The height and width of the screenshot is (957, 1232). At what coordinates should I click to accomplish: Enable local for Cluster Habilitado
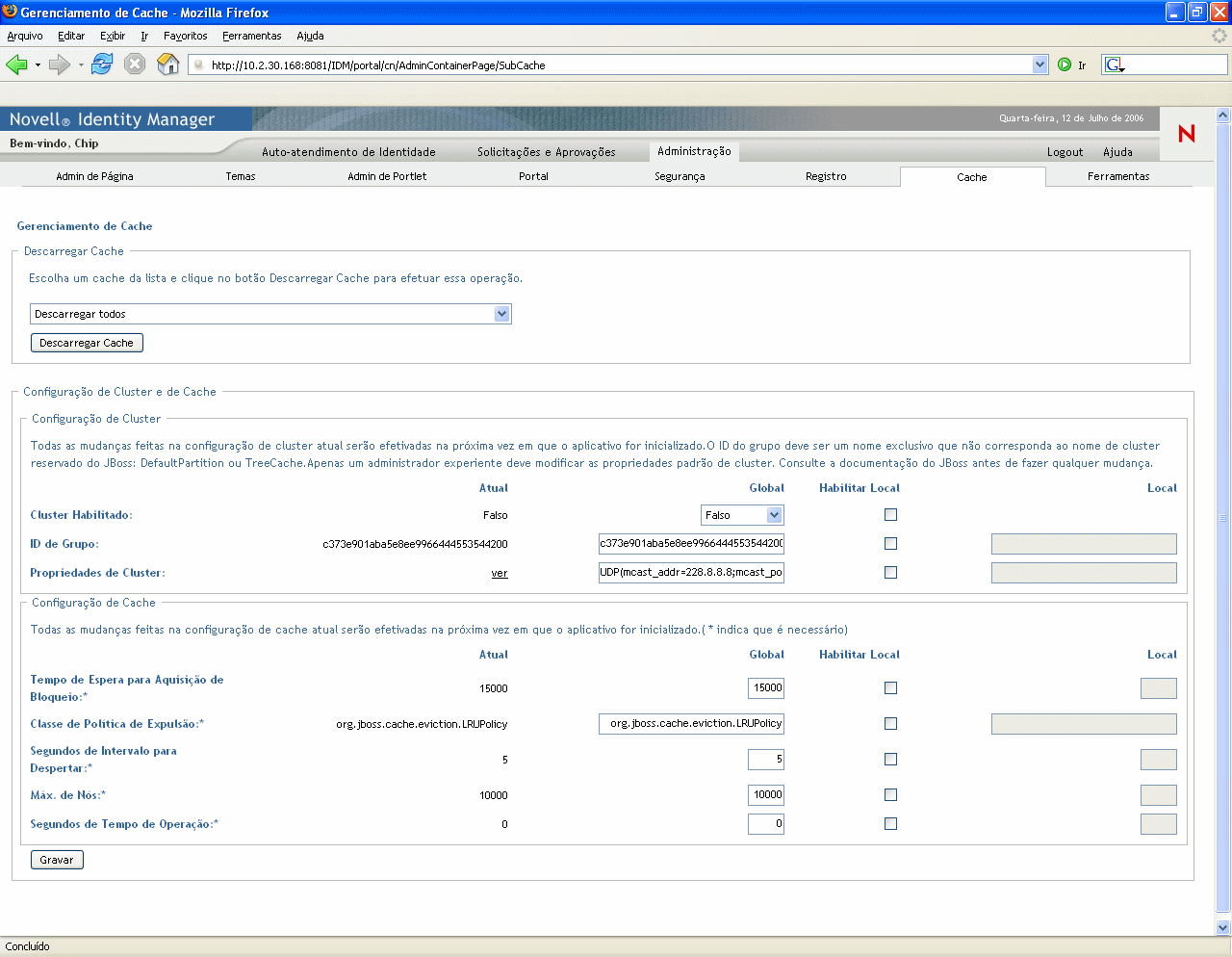(x=890, y=515)
